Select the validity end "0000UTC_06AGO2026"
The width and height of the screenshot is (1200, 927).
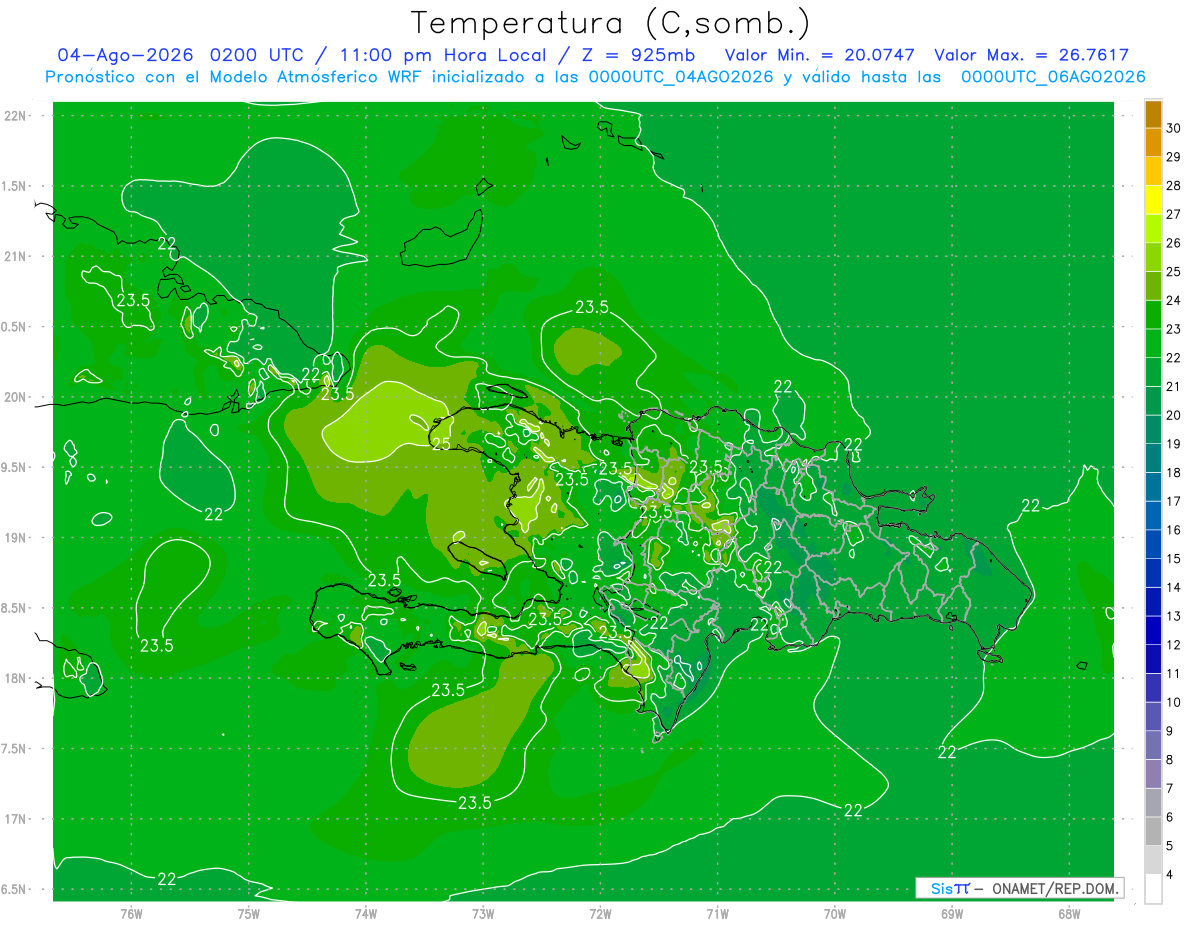(x=1053, y=77)
